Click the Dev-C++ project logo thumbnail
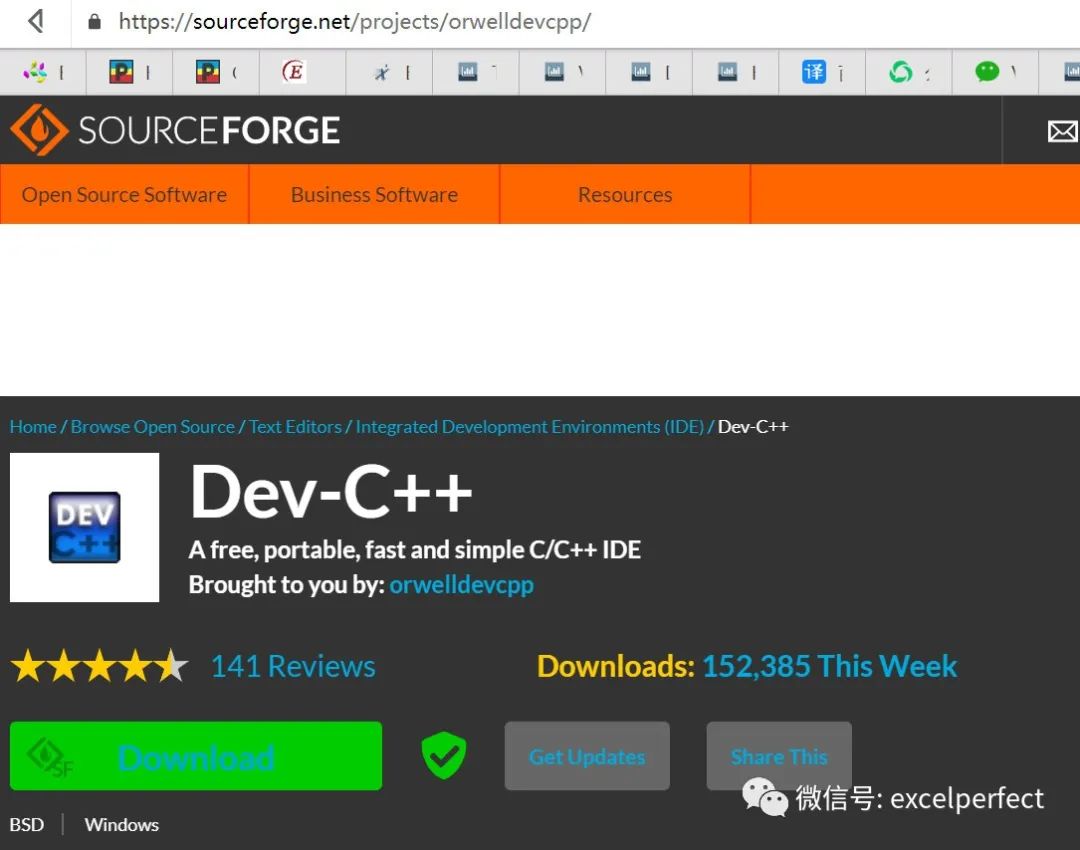1080x850 pixels. pos(84,527)
